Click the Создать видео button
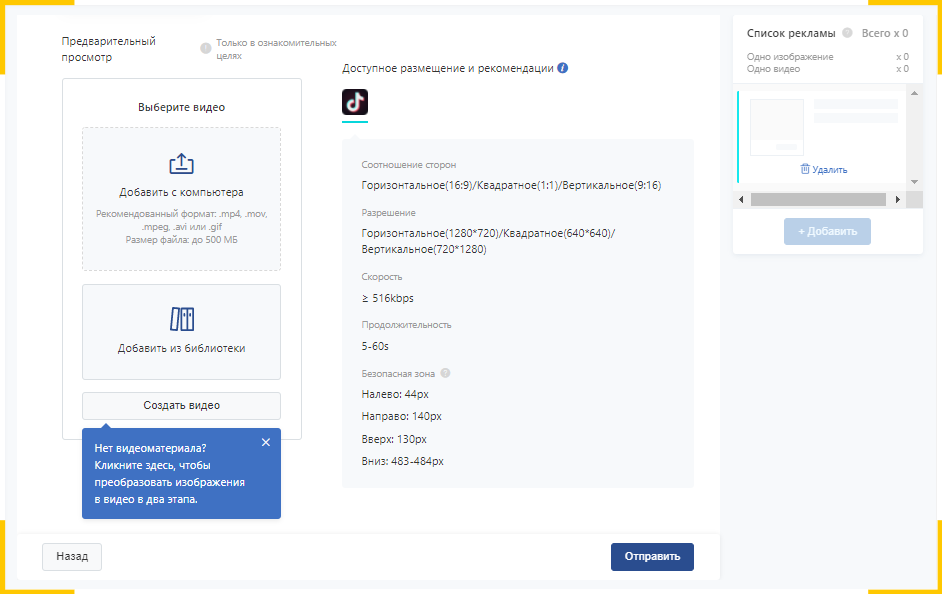942x594 pixels. pos(181,405)
